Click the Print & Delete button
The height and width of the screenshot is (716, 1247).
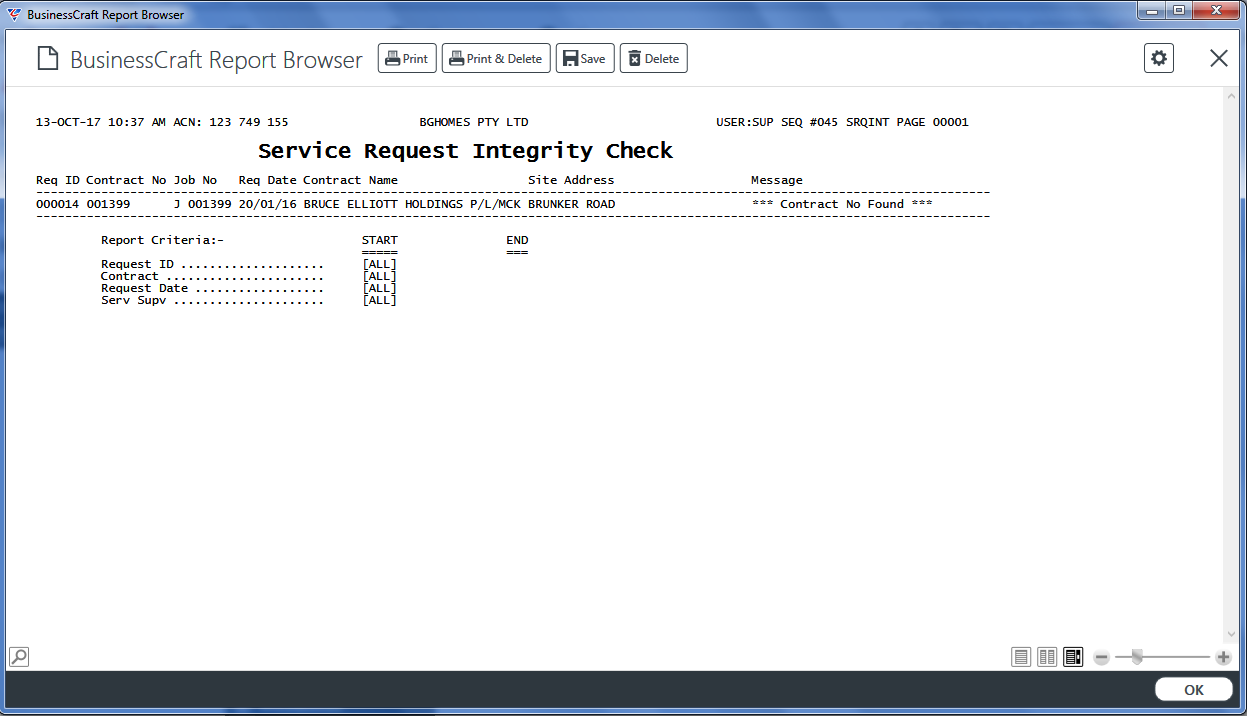point(496,58)
